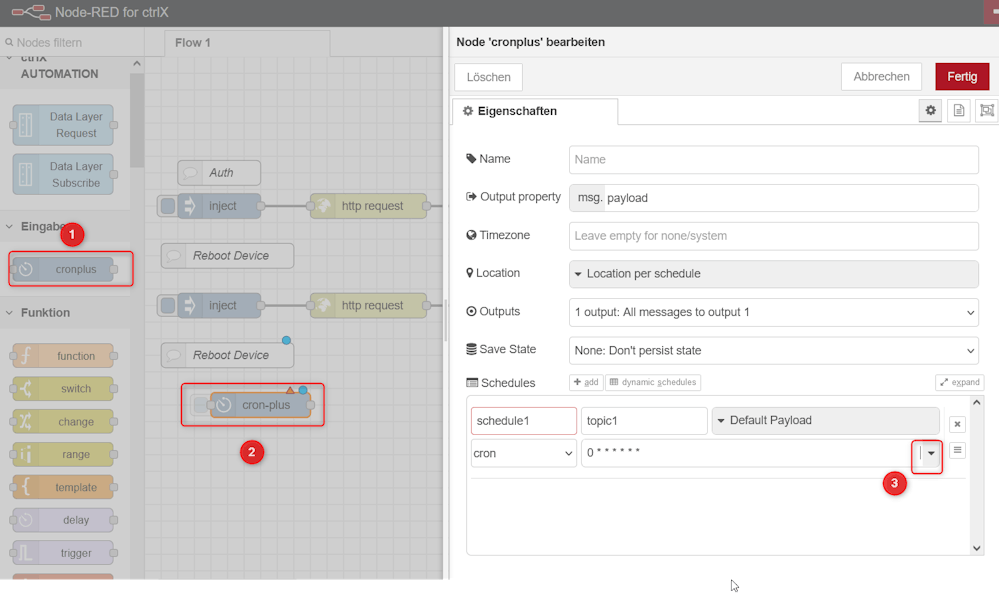Select the function node in the palette
This screenshot has width=999, height=604.
click(x=63, y=356)
